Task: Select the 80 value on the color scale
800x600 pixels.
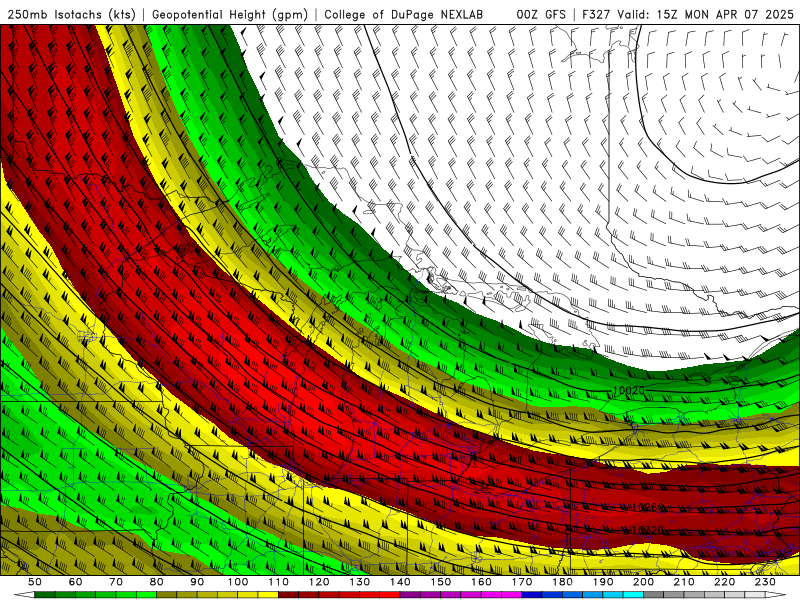Action: pos(157,582)
